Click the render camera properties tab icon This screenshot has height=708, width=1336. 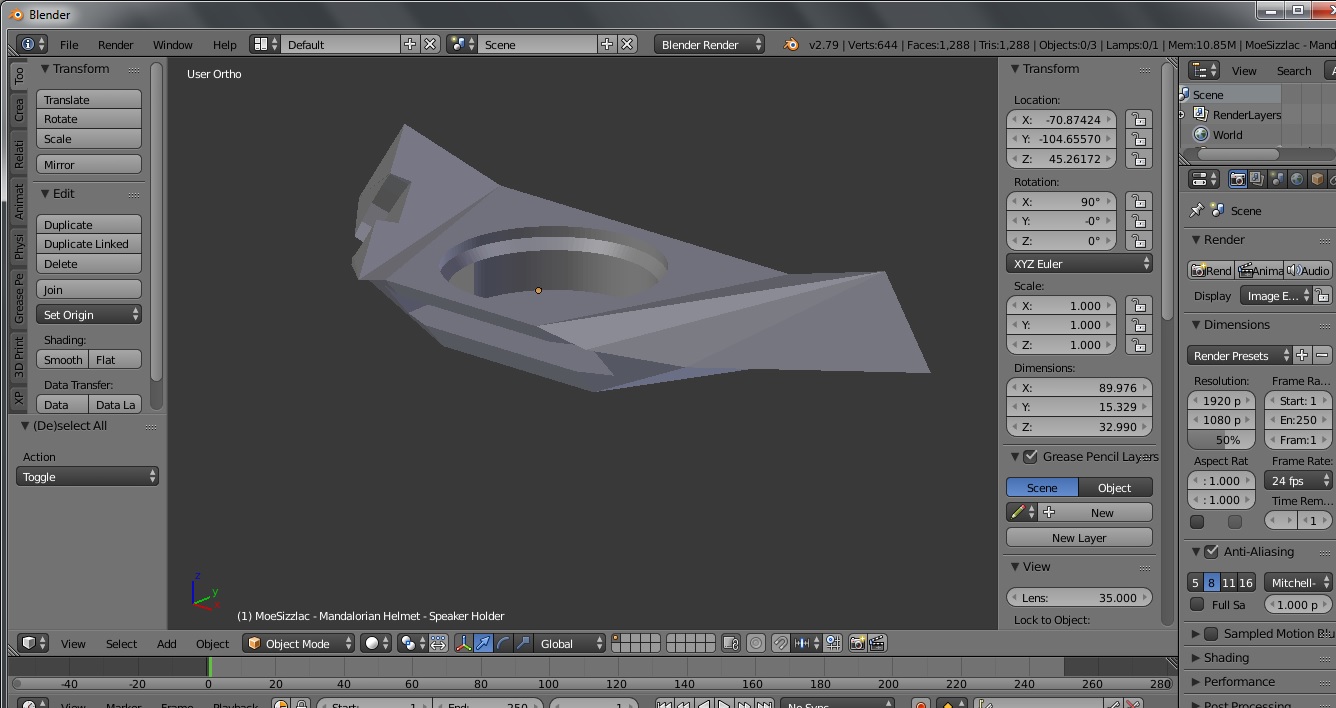coord(1238,179)
